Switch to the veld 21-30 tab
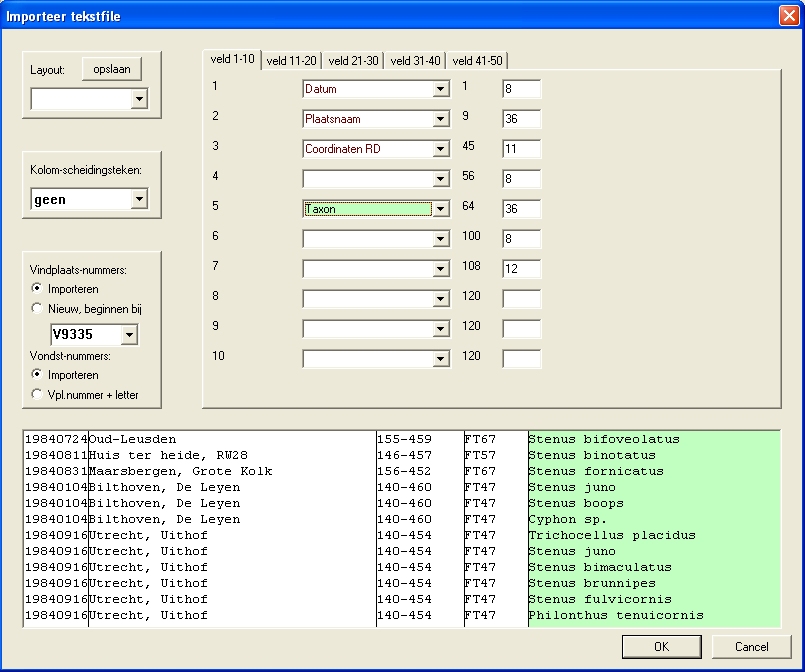Viewport: 805px width, 672px height. 354,61
